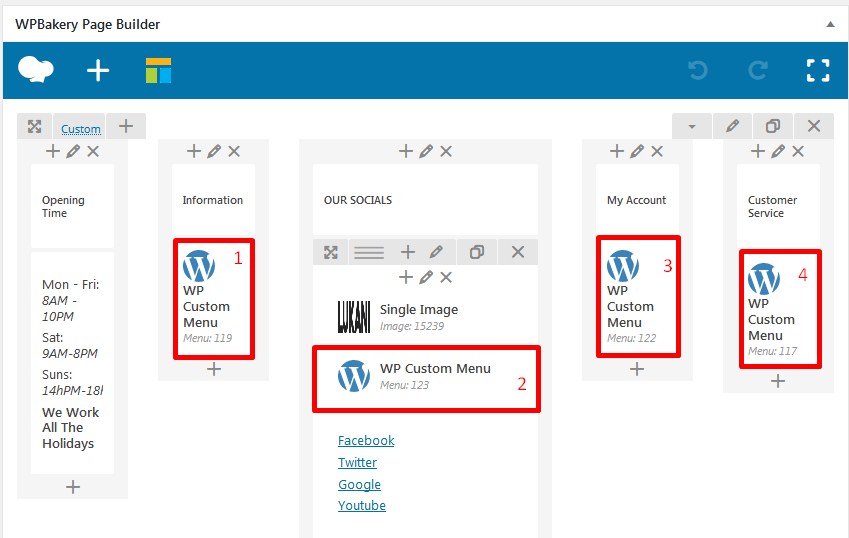Edit the Opening Time column
Viewport: 849px width, 538px height.
pos(73,152)
